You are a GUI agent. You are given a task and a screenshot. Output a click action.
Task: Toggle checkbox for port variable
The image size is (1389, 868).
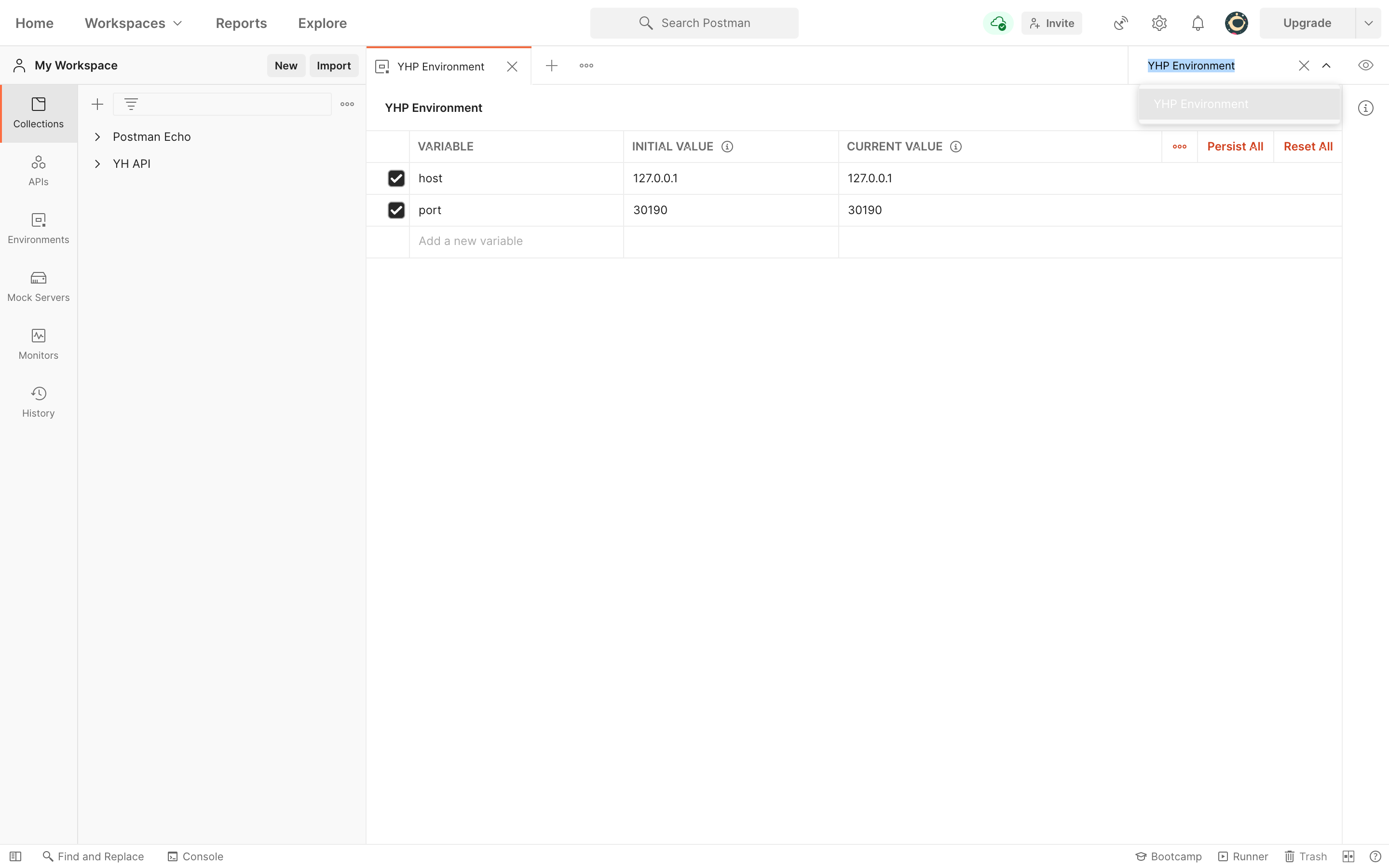click(396, 210)
